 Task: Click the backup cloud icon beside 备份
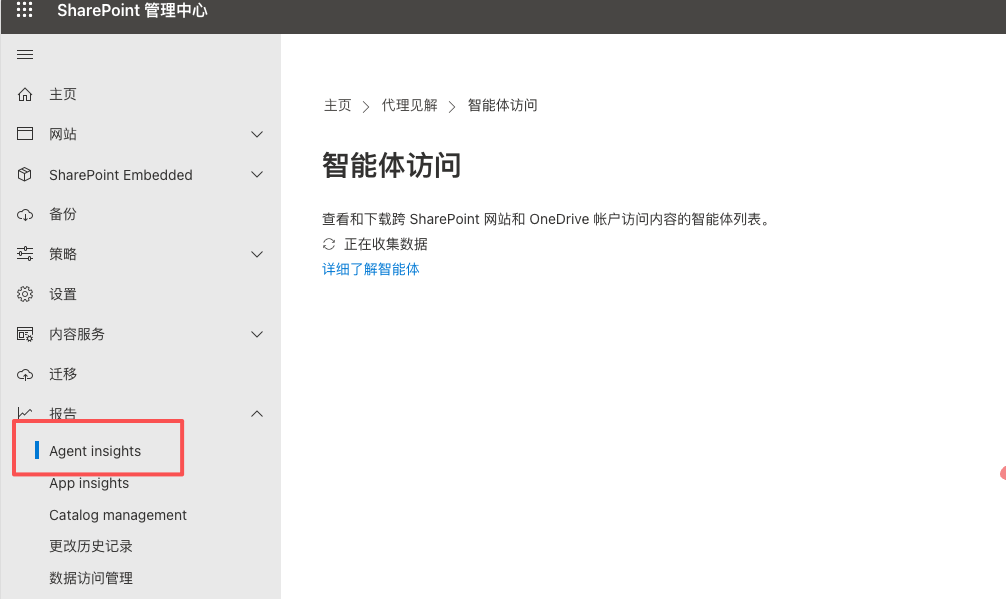(25, 214)
